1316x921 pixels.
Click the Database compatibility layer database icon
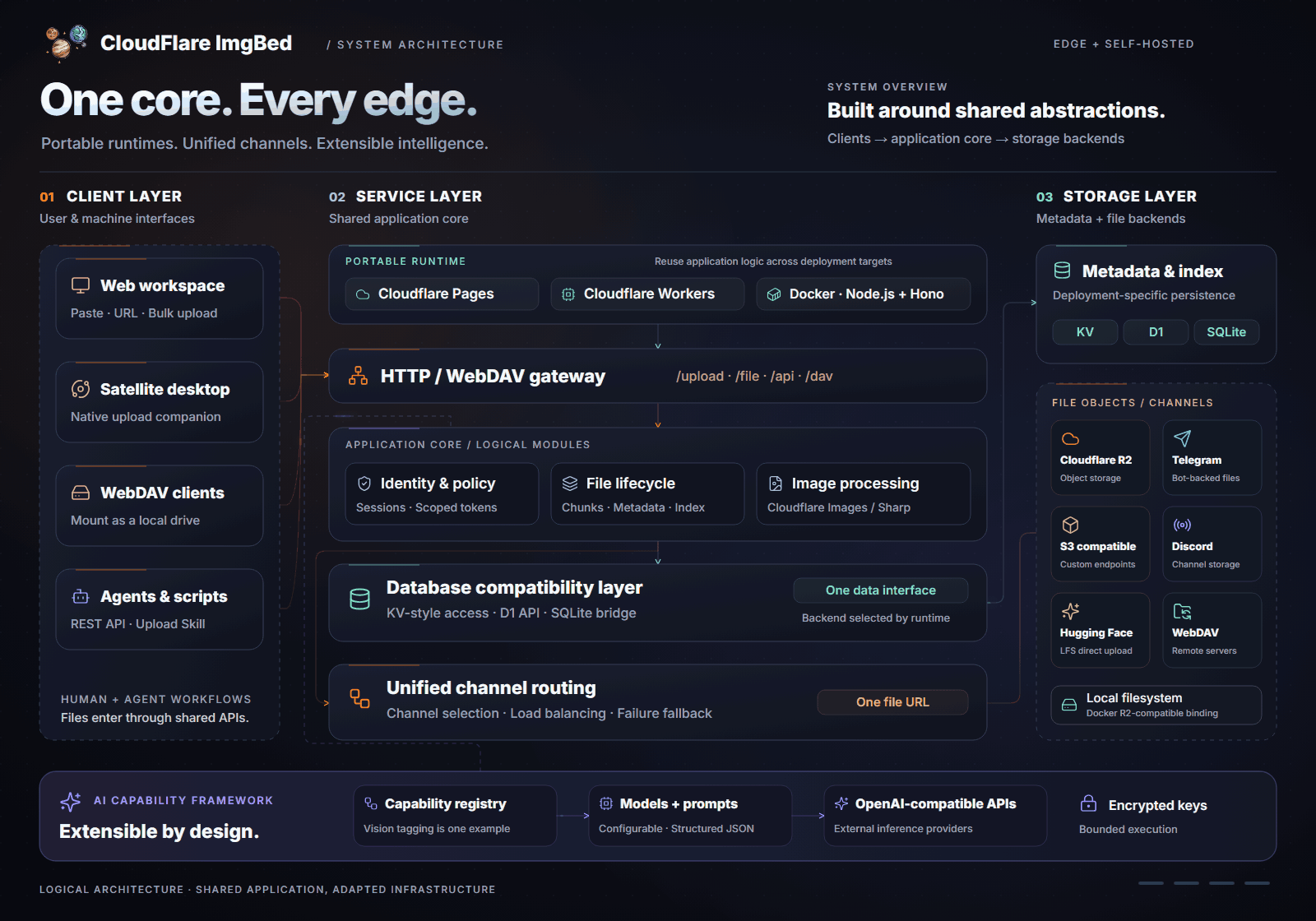359,599
